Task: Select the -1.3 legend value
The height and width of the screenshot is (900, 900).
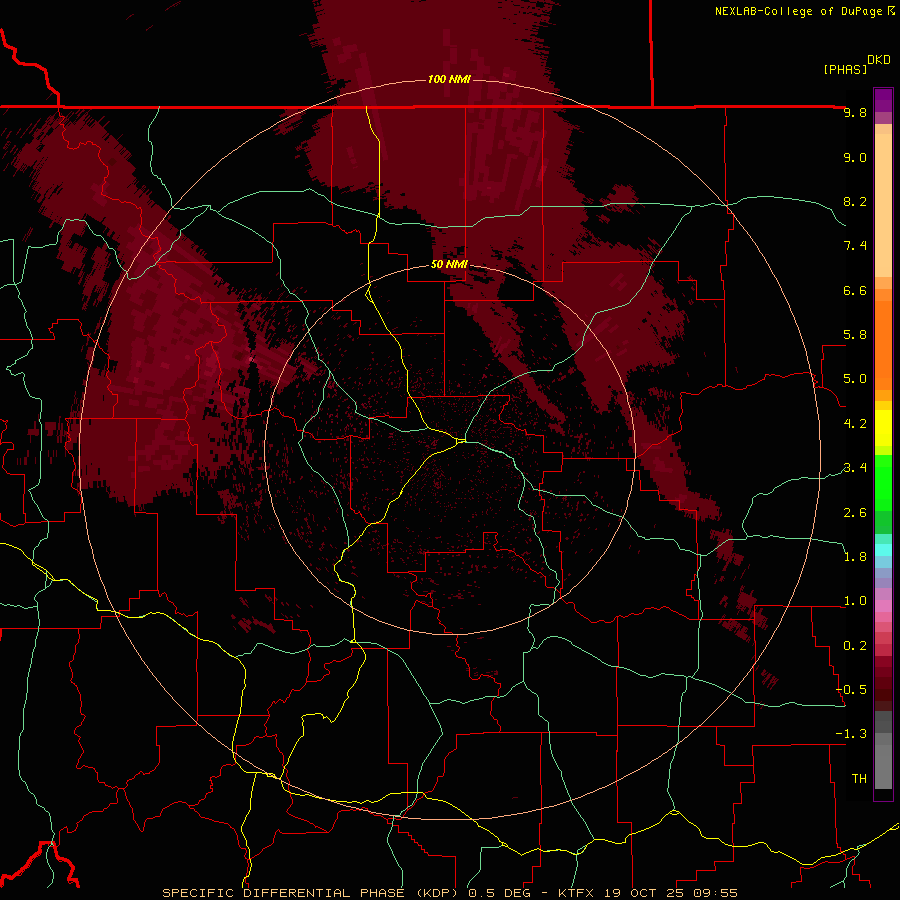Action: pos(851,734)
